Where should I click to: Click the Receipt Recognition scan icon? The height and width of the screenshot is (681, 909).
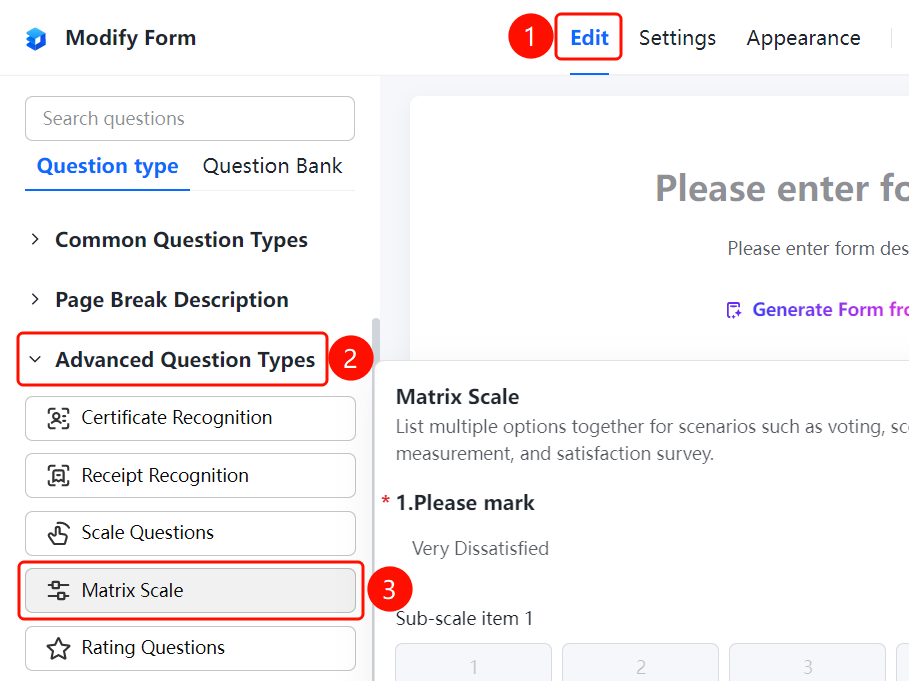(x=58, y=476)
